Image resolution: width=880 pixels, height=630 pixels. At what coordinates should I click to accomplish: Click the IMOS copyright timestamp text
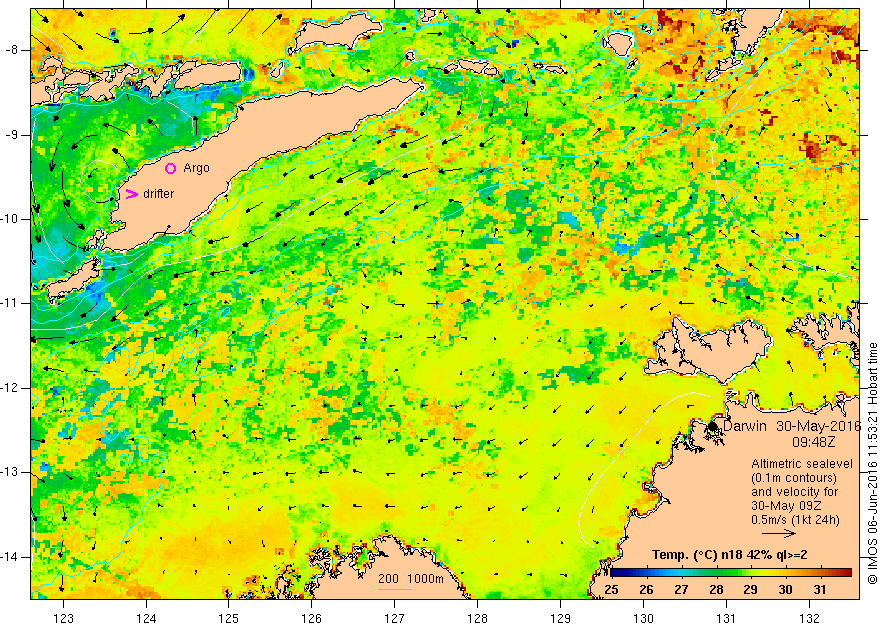tap(872, 463)
